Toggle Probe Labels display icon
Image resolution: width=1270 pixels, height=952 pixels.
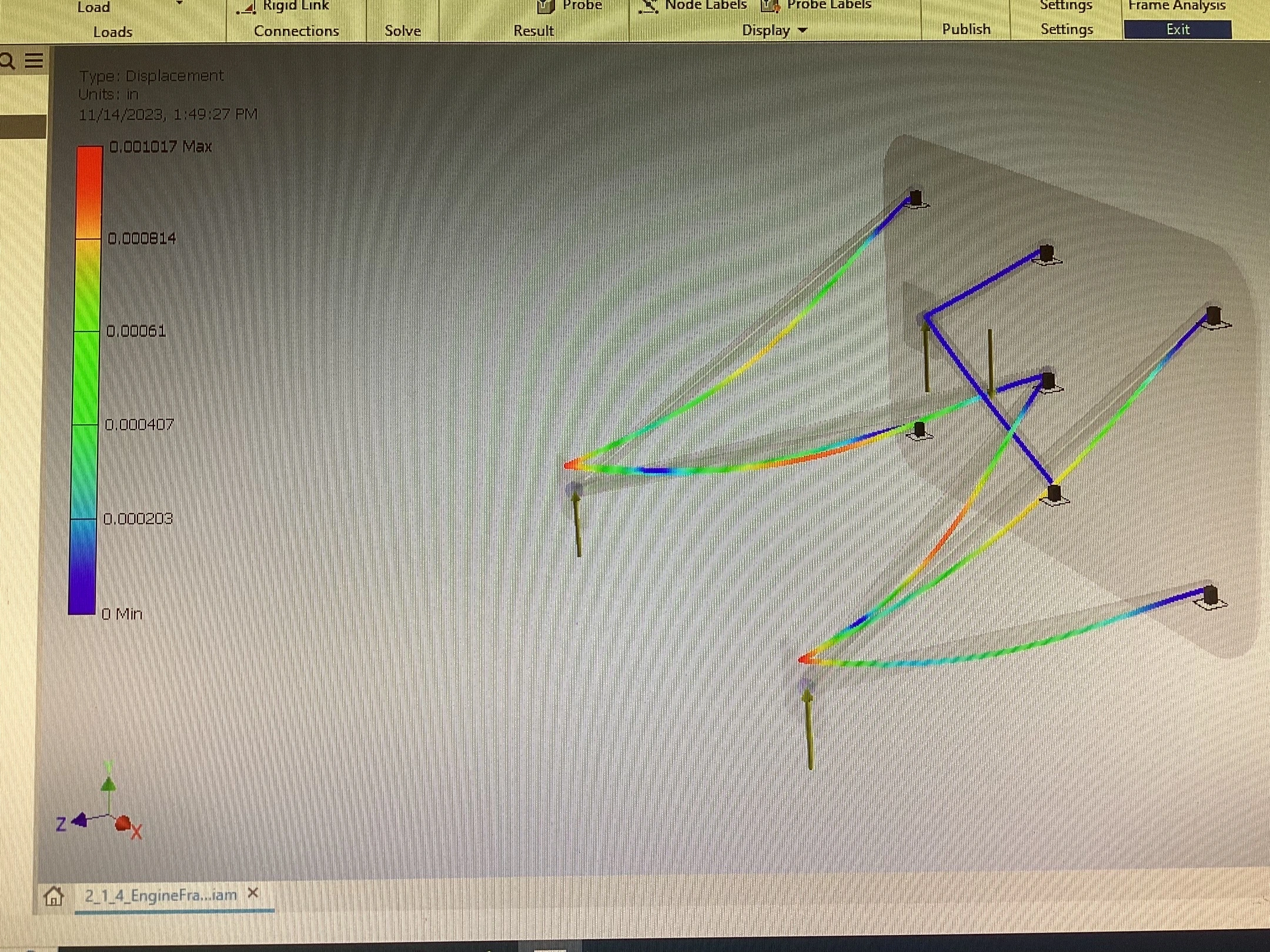(771, 6)
